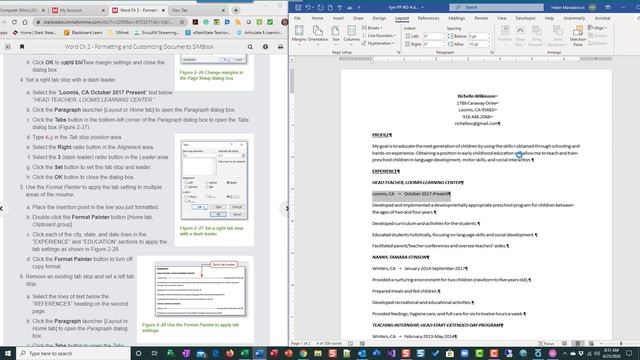Switch to the Draw ribbon tab
Viewport: 640px width, 360px height.
tap(358, 18)
